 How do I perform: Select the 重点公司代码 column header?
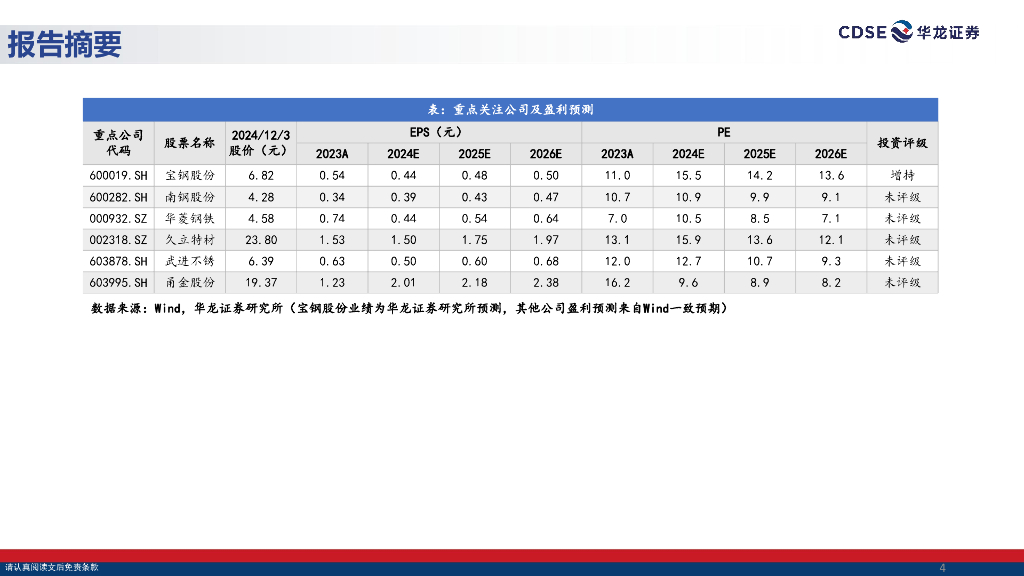pos(118,142)
